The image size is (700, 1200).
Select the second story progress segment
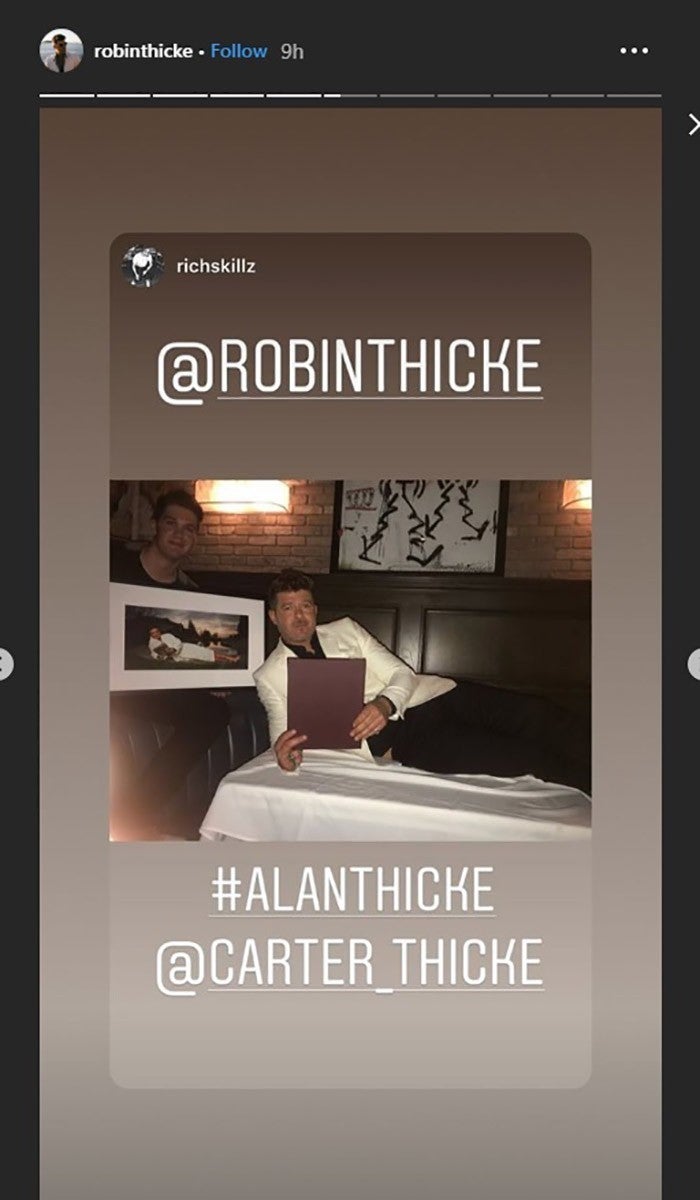point(123,95)
